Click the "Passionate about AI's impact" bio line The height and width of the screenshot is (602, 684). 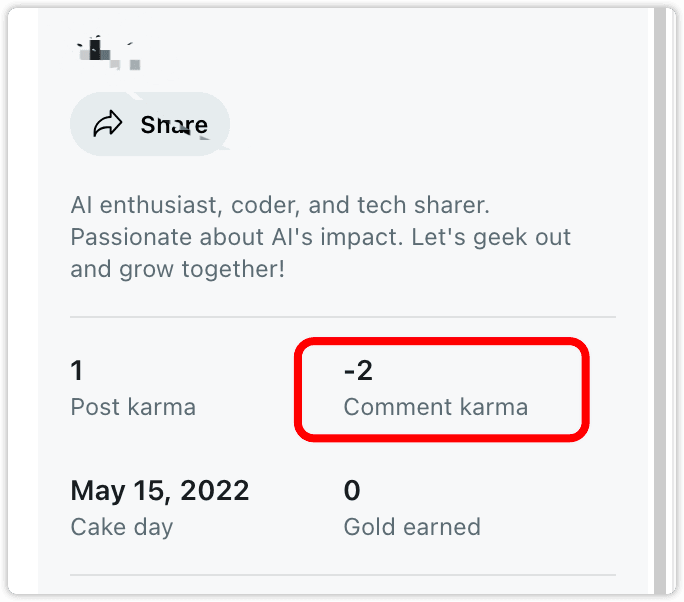click(x=320, y=238)
